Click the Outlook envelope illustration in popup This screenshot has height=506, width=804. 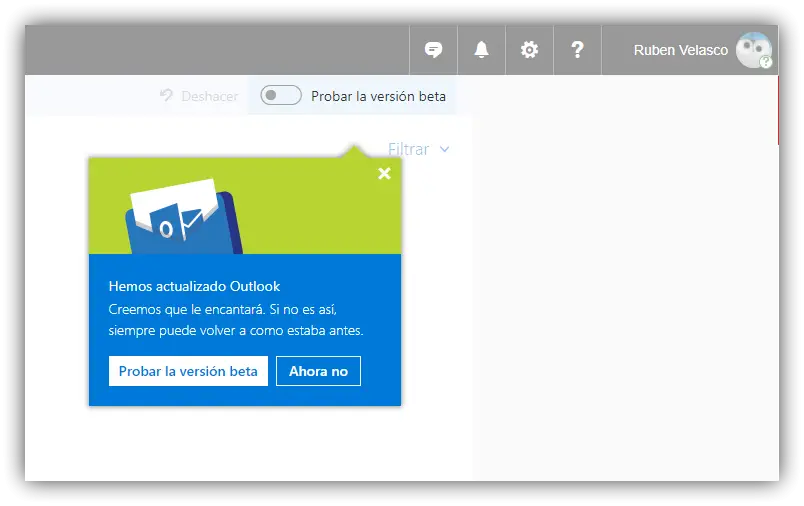pos(184,216)
